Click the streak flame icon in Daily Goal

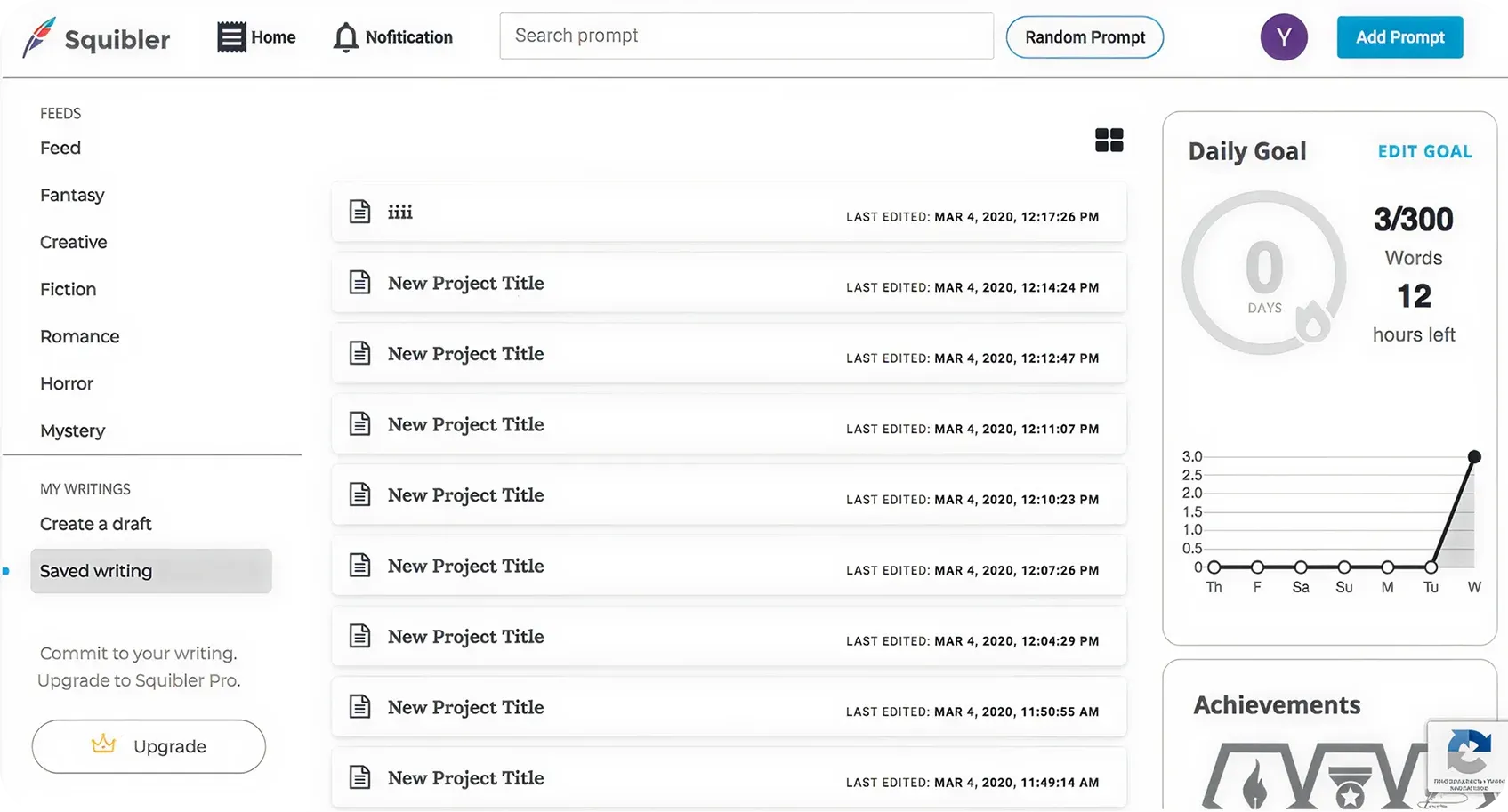(x=1311, y=322)
